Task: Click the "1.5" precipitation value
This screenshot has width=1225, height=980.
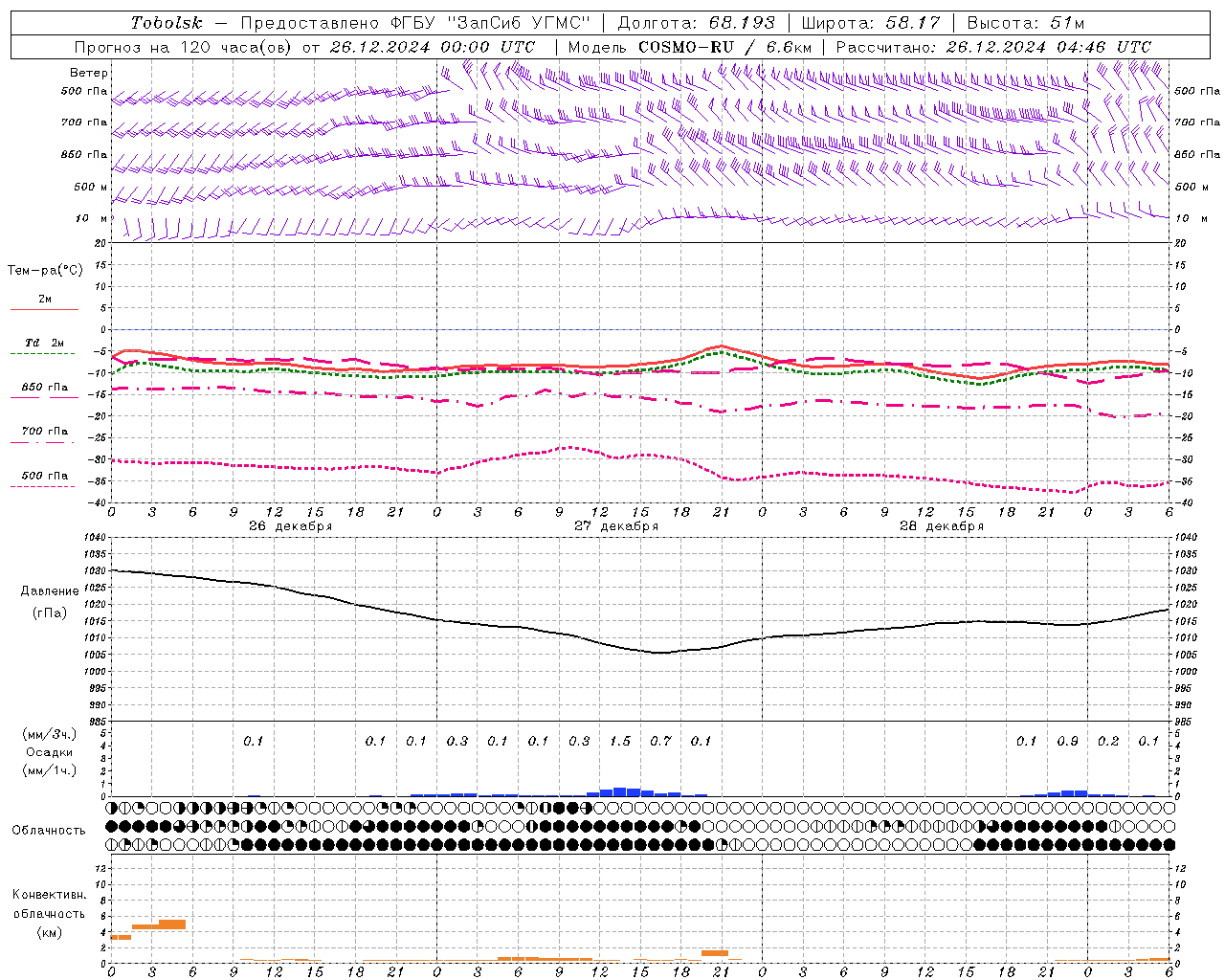Action: [x=620, y=741]
